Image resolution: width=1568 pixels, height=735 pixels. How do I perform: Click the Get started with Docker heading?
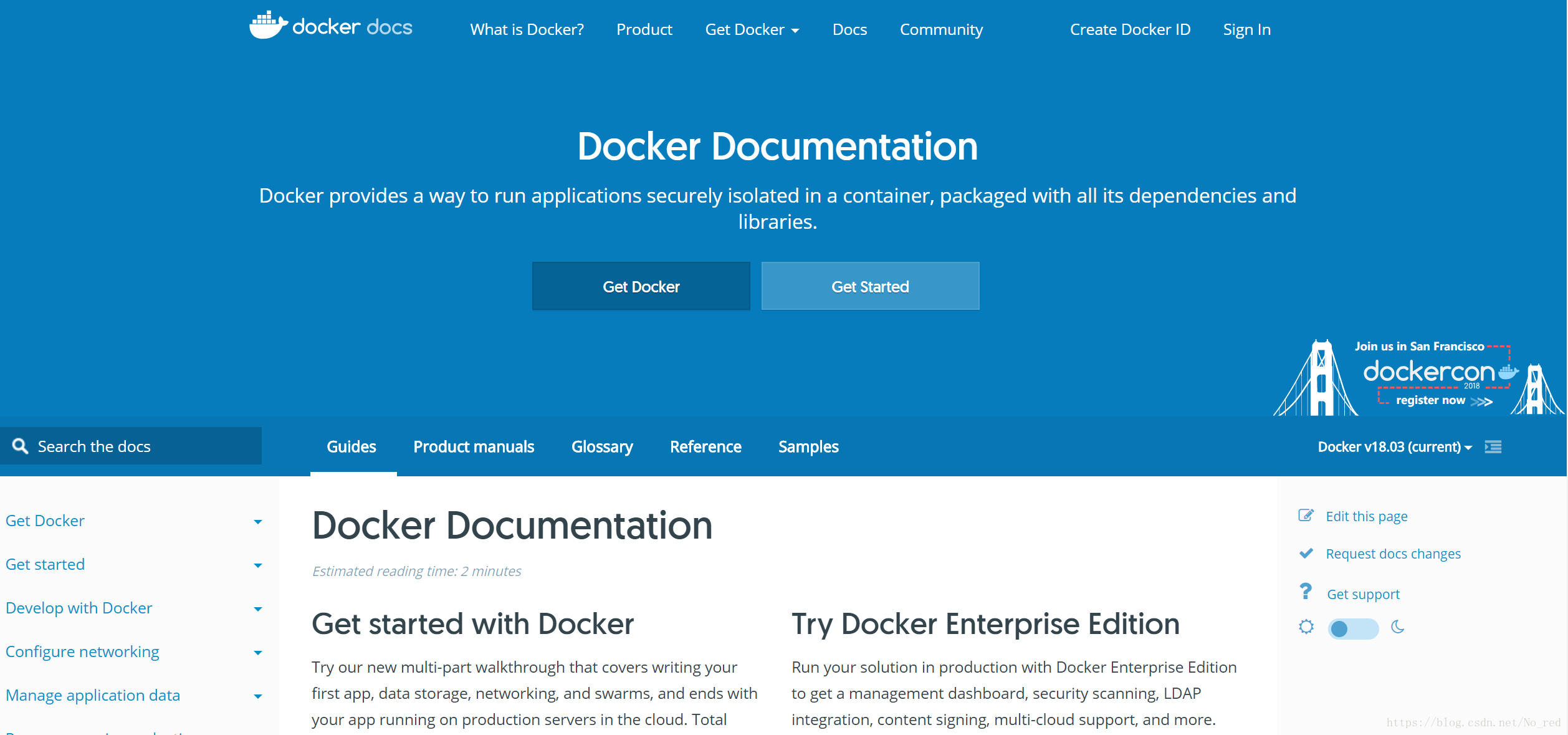(472, 623)
